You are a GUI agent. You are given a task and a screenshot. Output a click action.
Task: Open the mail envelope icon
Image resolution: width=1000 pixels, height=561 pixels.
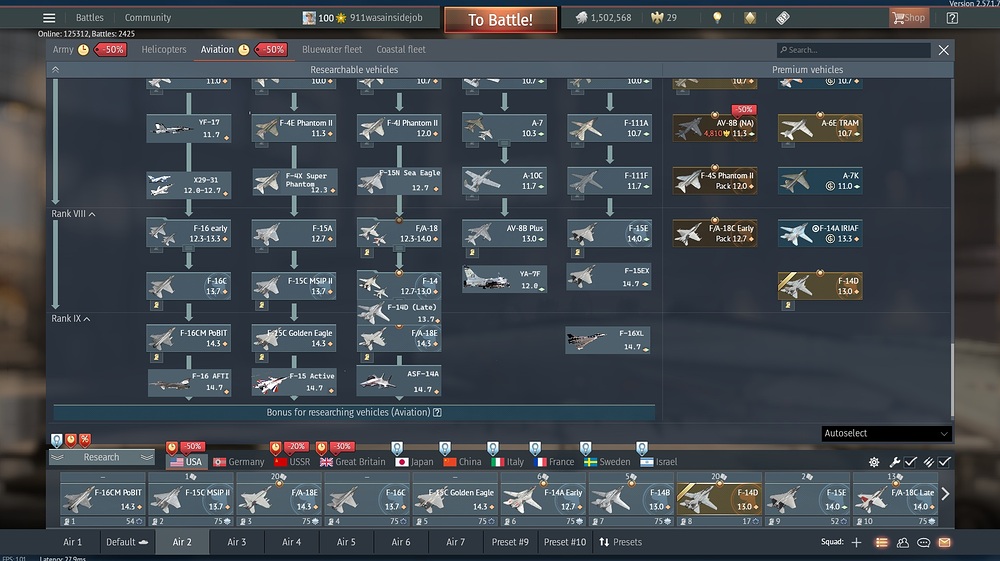point(945,543)
